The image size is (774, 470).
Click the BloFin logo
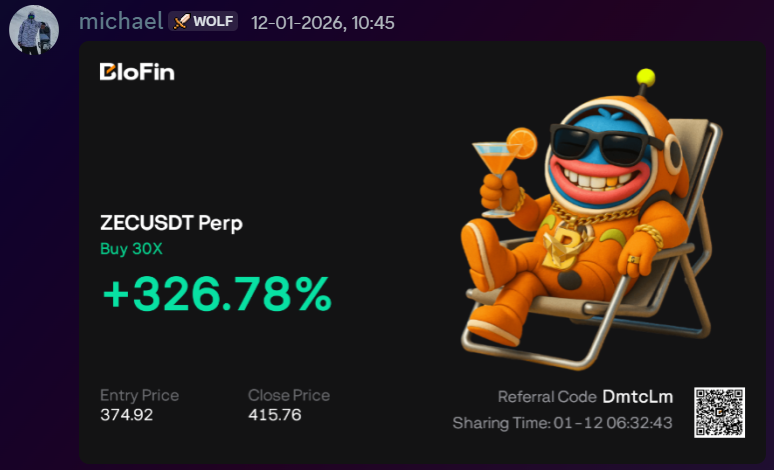tap(137, 71)
